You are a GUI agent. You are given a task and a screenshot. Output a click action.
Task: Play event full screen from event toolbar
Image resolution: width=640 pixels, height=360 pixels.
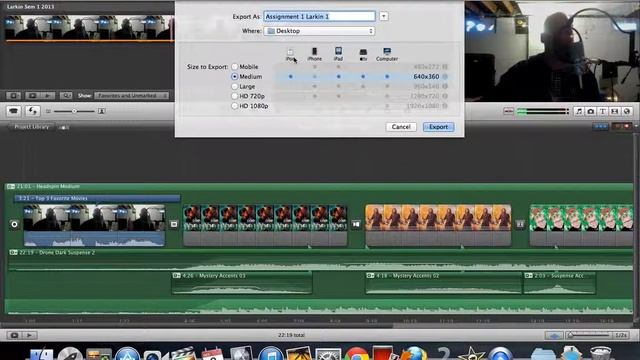(x=32, y=96)
